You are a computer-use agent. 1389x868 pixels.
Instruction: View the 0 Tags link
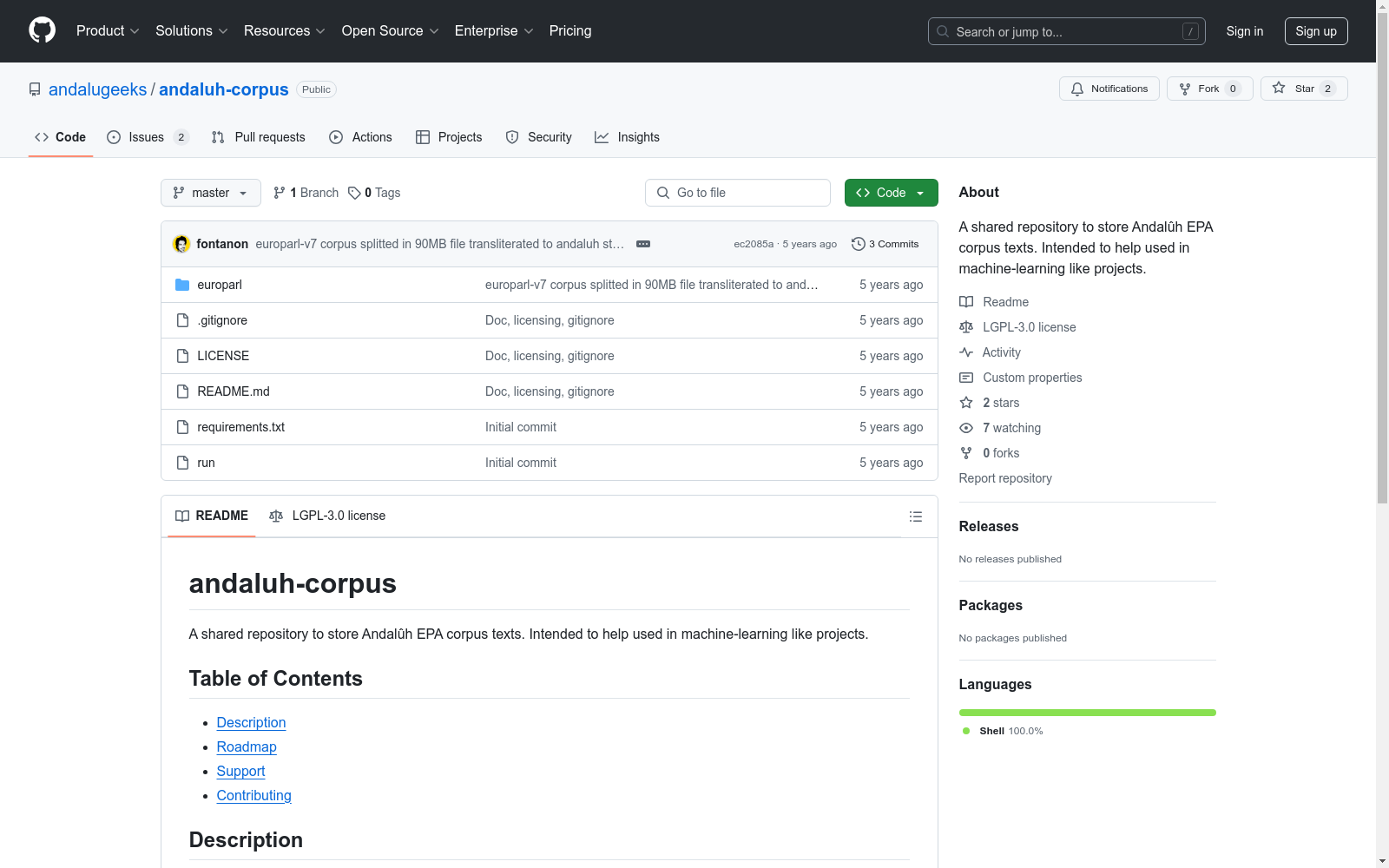374,193
